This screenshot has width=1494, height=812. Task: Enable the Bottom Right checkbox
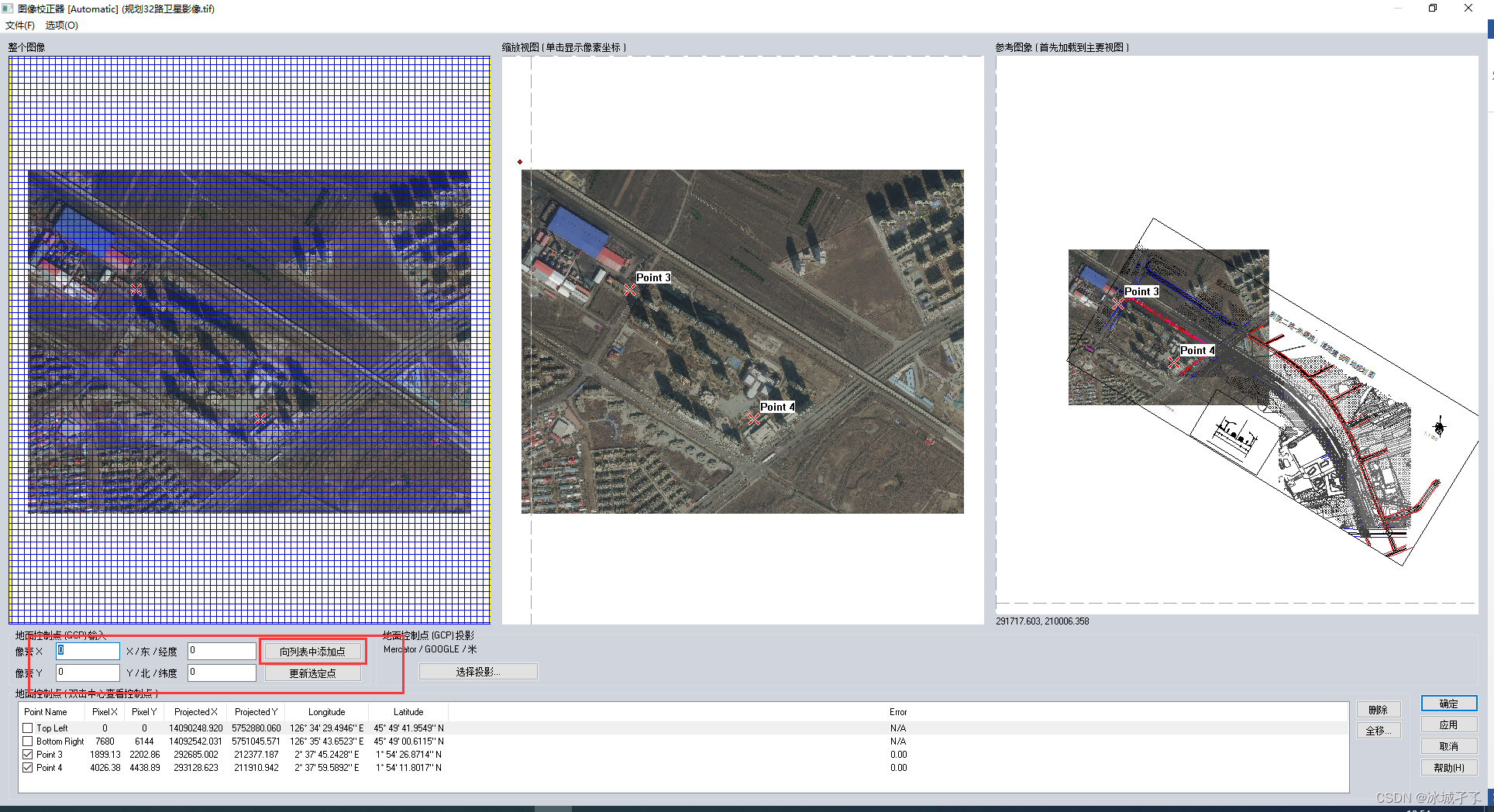point(26,741)
